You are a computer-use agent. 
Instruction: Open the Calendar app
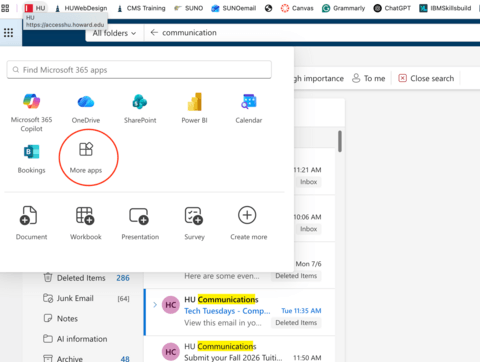tap(249, 108)
